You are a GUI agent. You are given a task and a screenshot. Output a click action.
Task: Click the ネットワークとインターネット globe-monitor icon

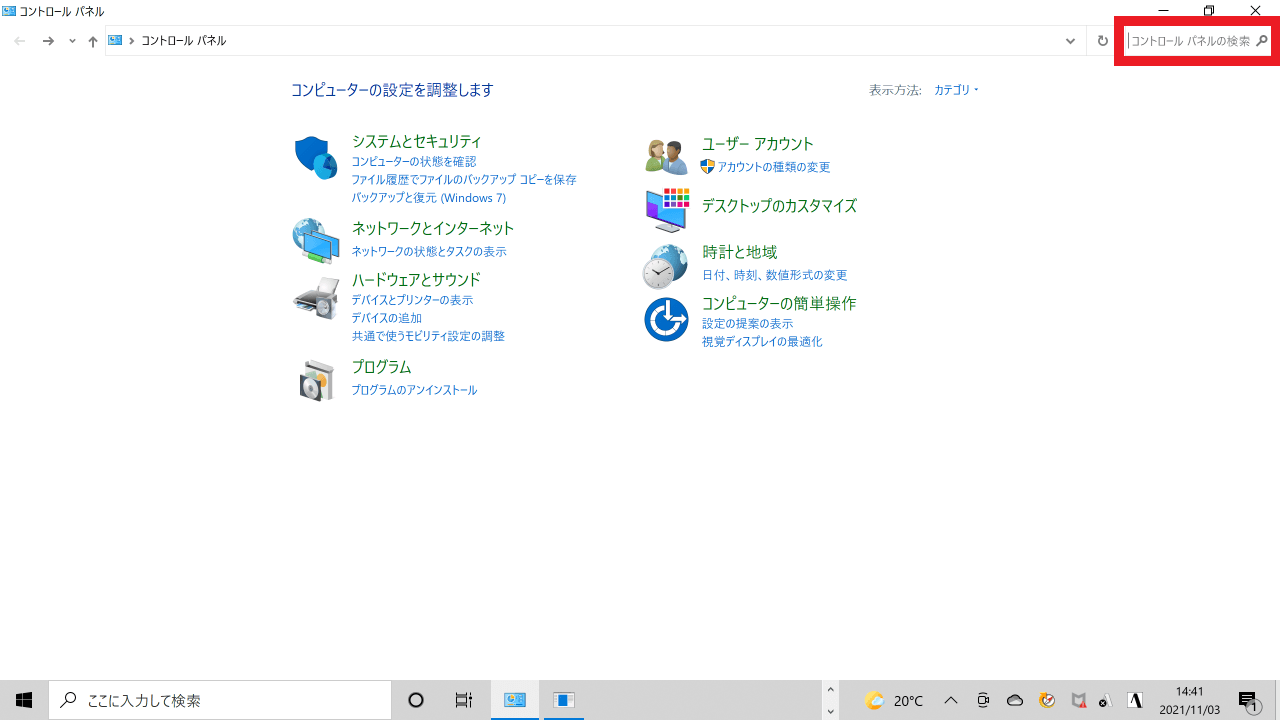[315, 240]
